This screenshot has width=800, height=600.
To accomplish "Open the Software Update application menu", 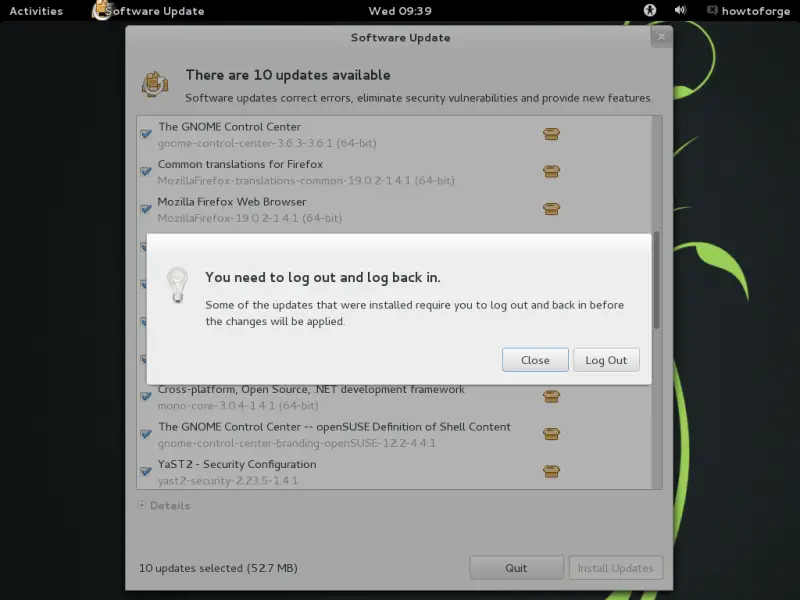I will [x=148, y=11].
